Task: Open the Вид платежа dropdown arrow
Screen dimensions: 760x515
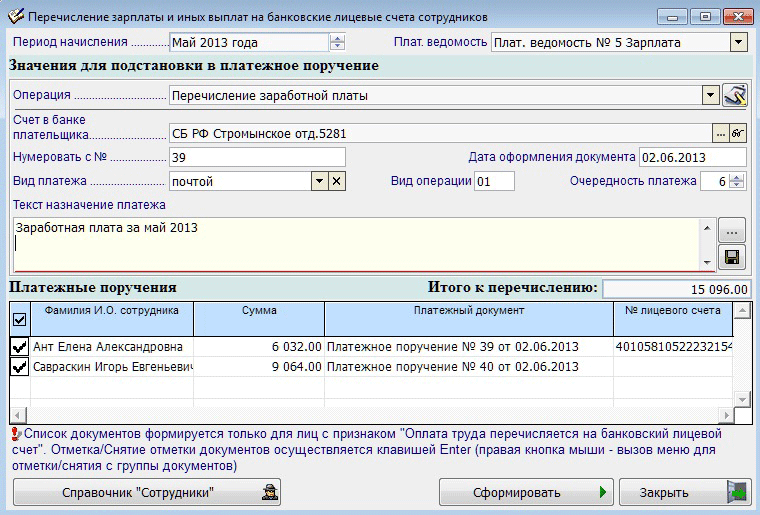Action: tap(319, 181)
